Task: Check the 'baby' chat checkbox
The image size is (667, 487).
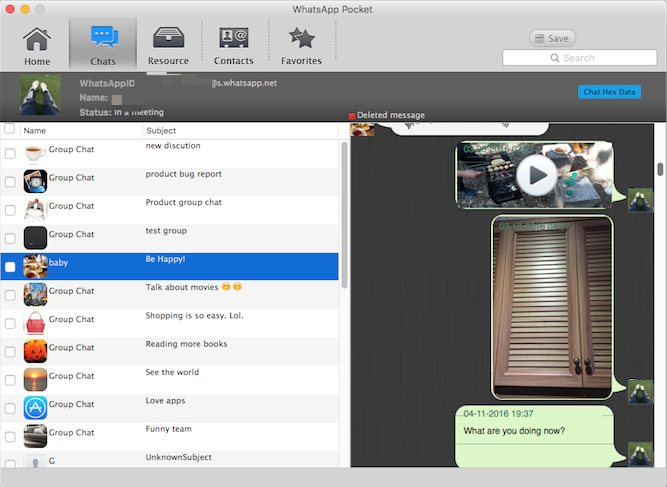Action: point(10,267)
